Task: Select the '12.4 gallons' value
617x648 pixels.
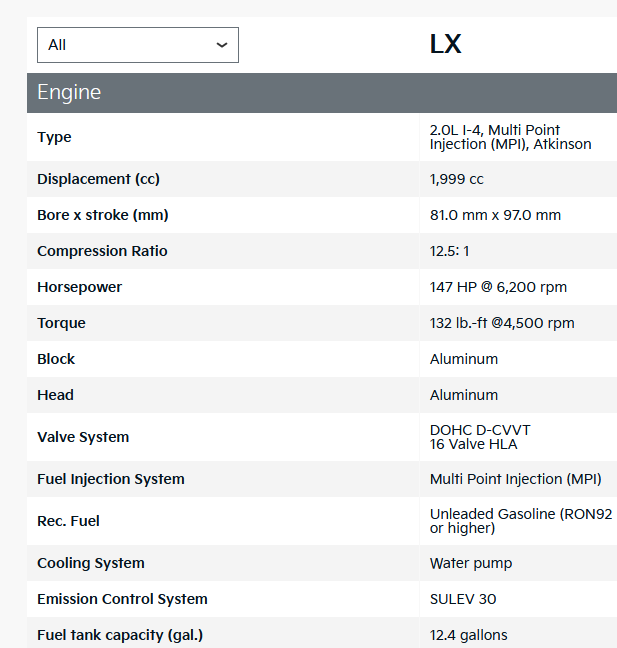Action: tap(469, 635)
